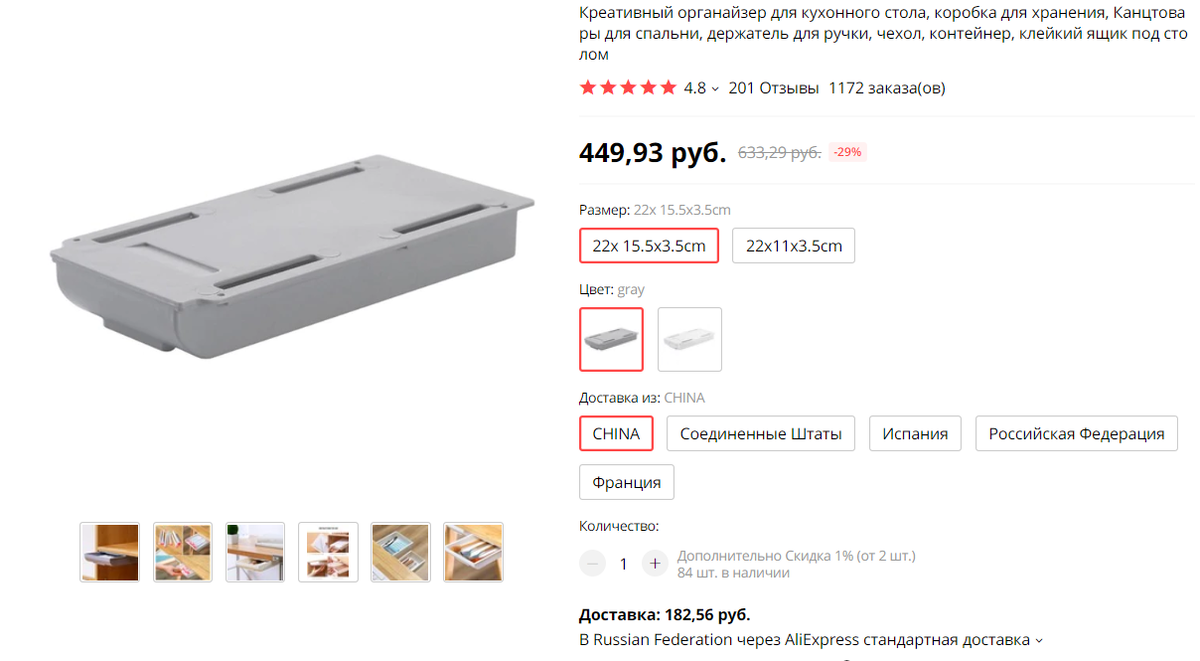This screenshot has height=661, width=1200.
Task: Expand the 4.8 rating dropdown chevron
Action: (x=715, y=89)
